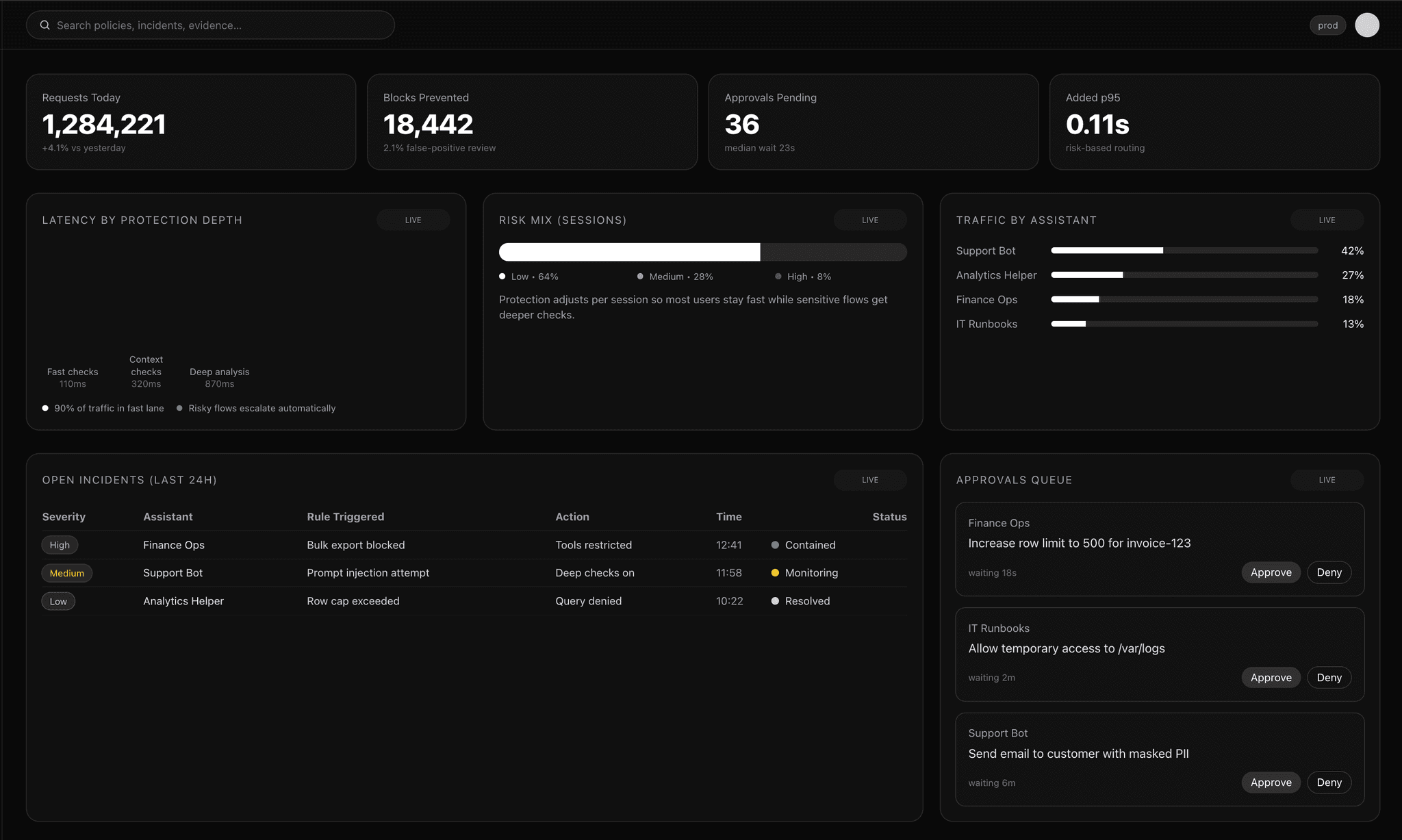
Task: Open the prod environment selector
Action: [1327, 25]
